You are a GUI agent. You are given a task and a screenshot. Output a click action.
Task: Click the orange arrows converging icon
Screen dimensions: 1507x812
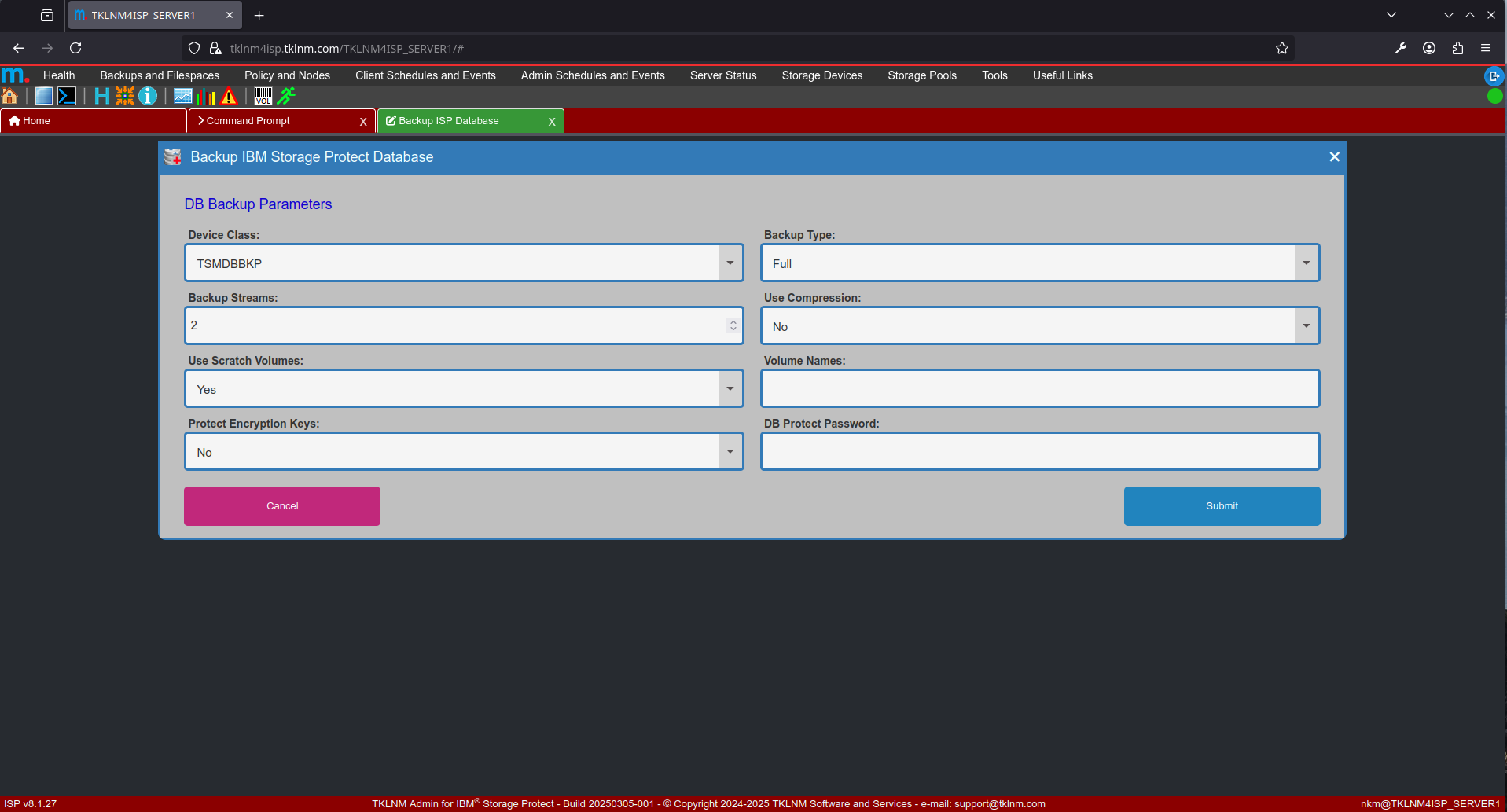coord(125,96)
